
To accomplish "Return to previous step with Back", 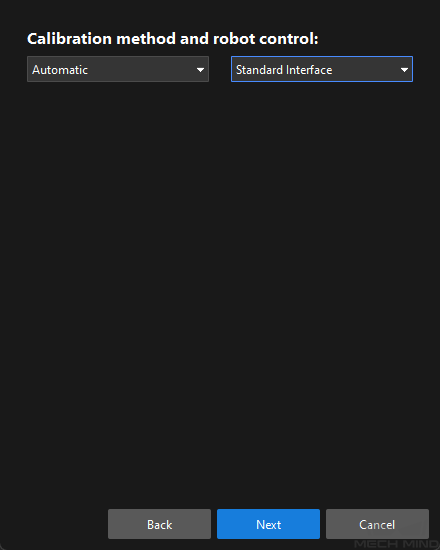I will click(x=159, y=524).
